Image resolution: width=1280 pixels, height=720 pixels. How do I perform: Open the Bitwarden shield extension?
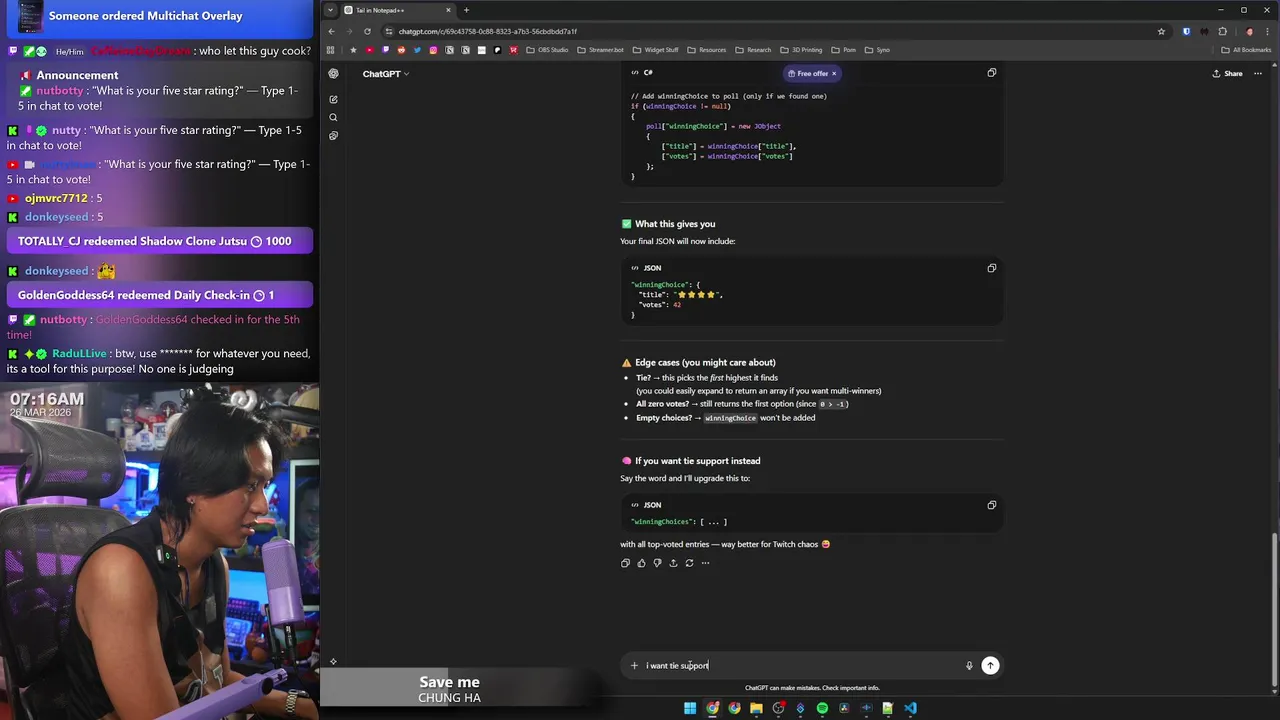[x=1186, y=31]
